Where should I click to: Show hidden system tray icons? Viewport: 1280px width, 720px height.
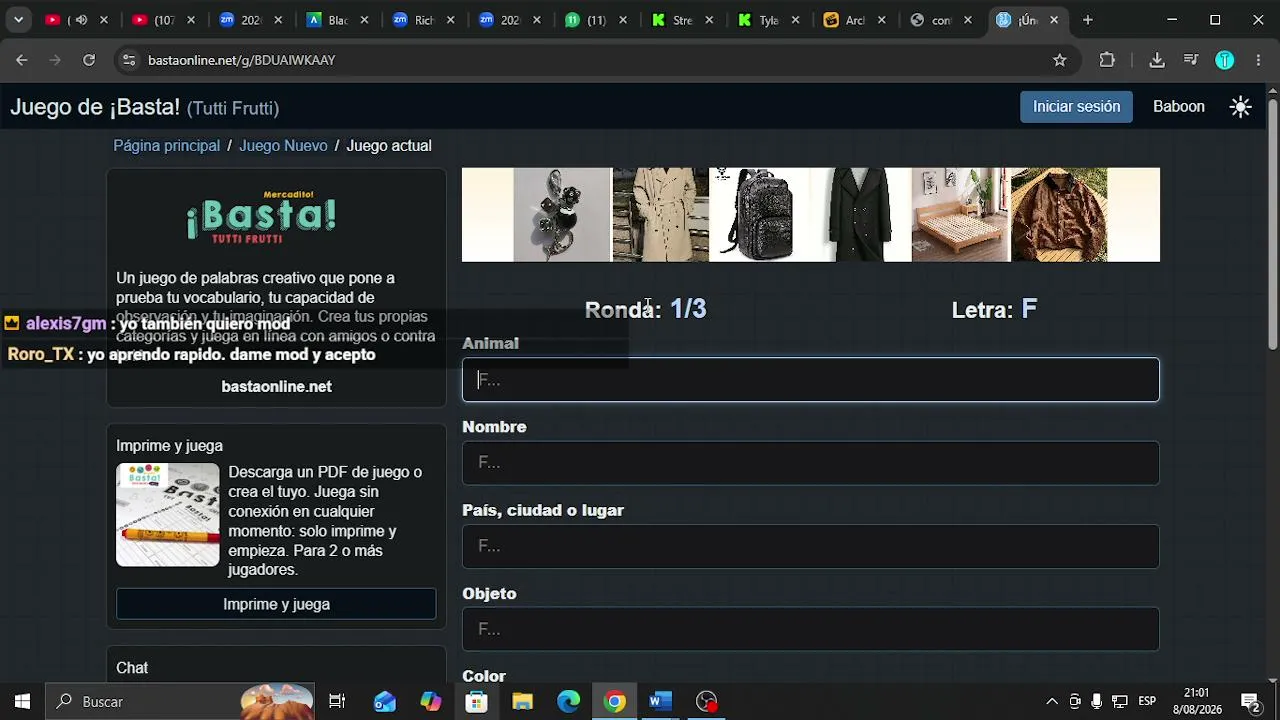point(1052,701)
